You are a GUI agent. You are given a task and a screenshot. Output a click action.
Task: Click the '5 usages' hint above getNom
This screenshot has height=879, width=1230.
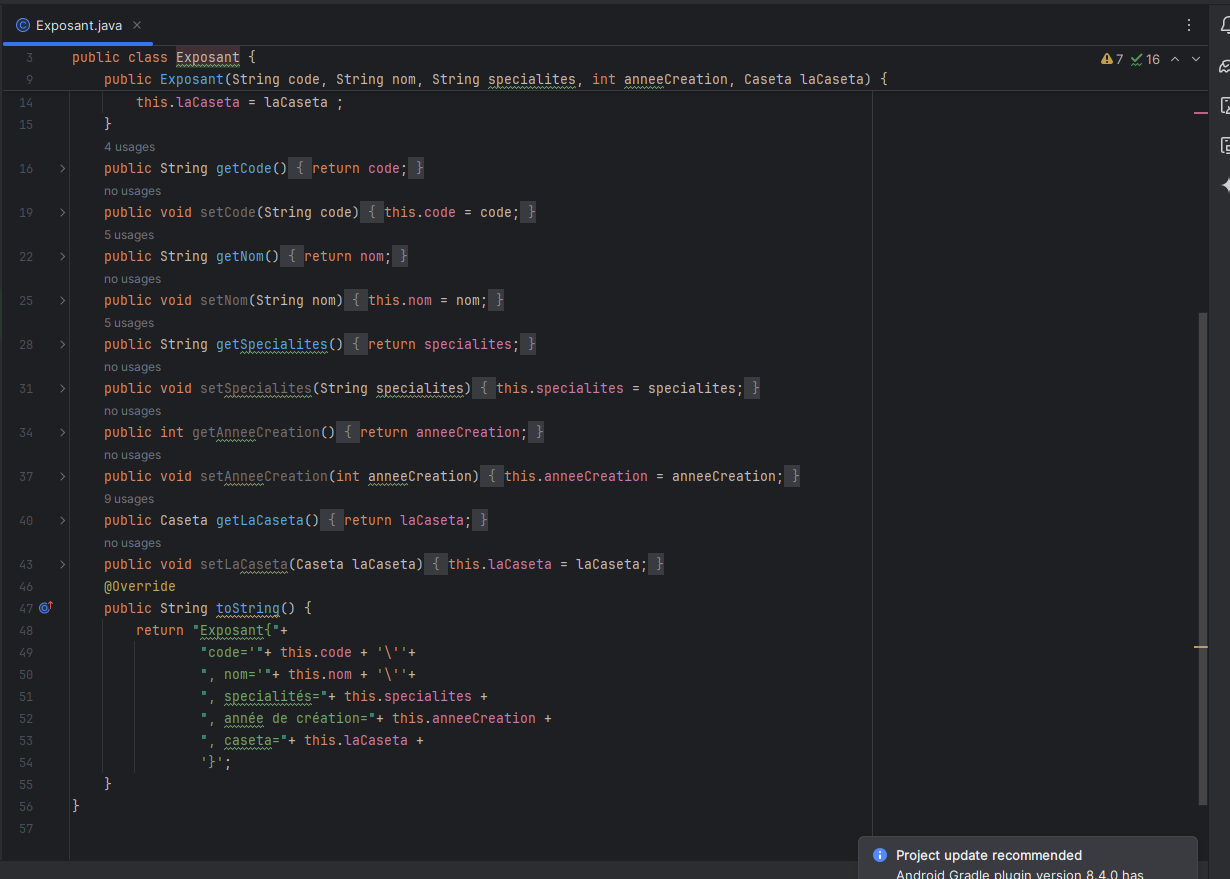coord(129,235)
